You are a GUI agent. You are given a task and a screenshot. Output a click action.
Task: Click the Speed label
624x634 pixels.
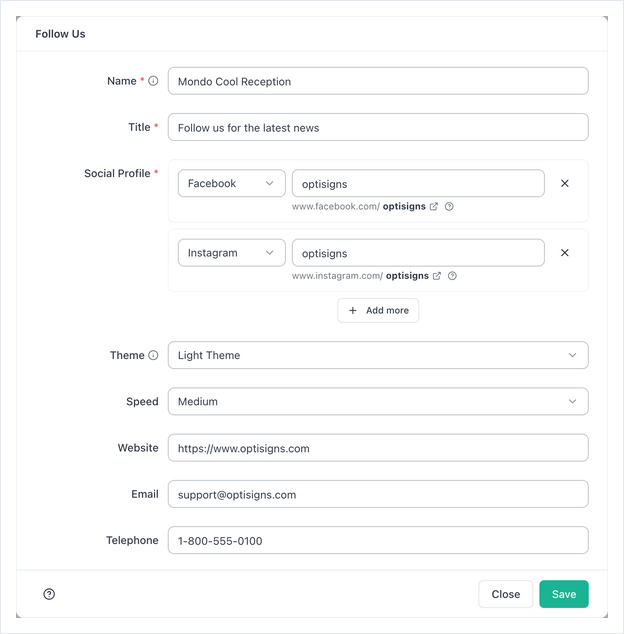click(142, 402)
